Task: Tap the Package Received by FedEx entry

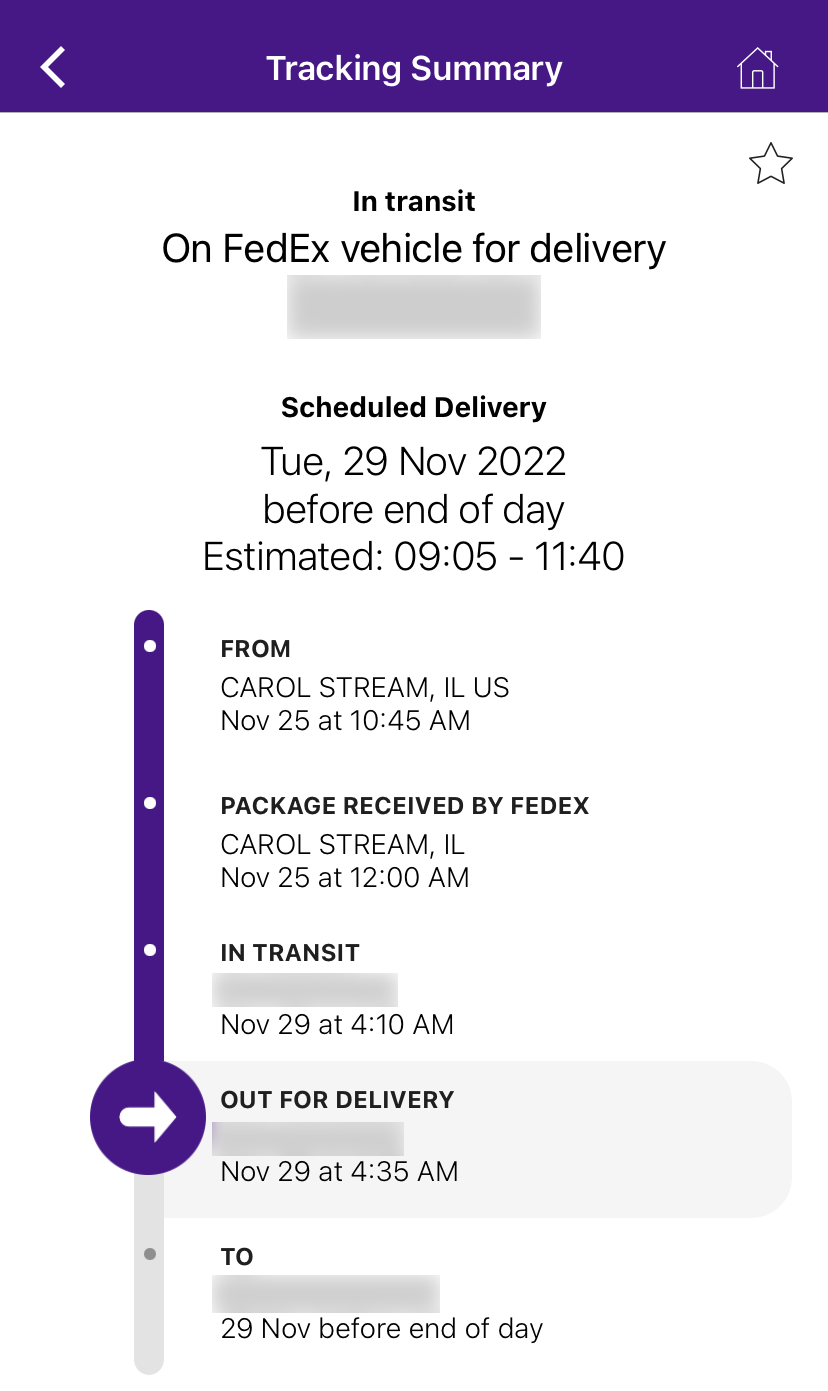Action: (405, 843)
